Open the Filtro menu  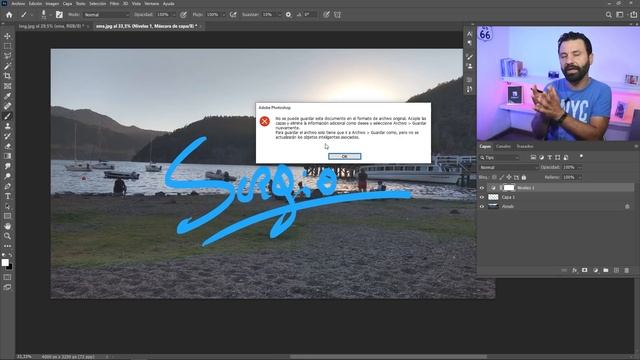pos(114,4)
